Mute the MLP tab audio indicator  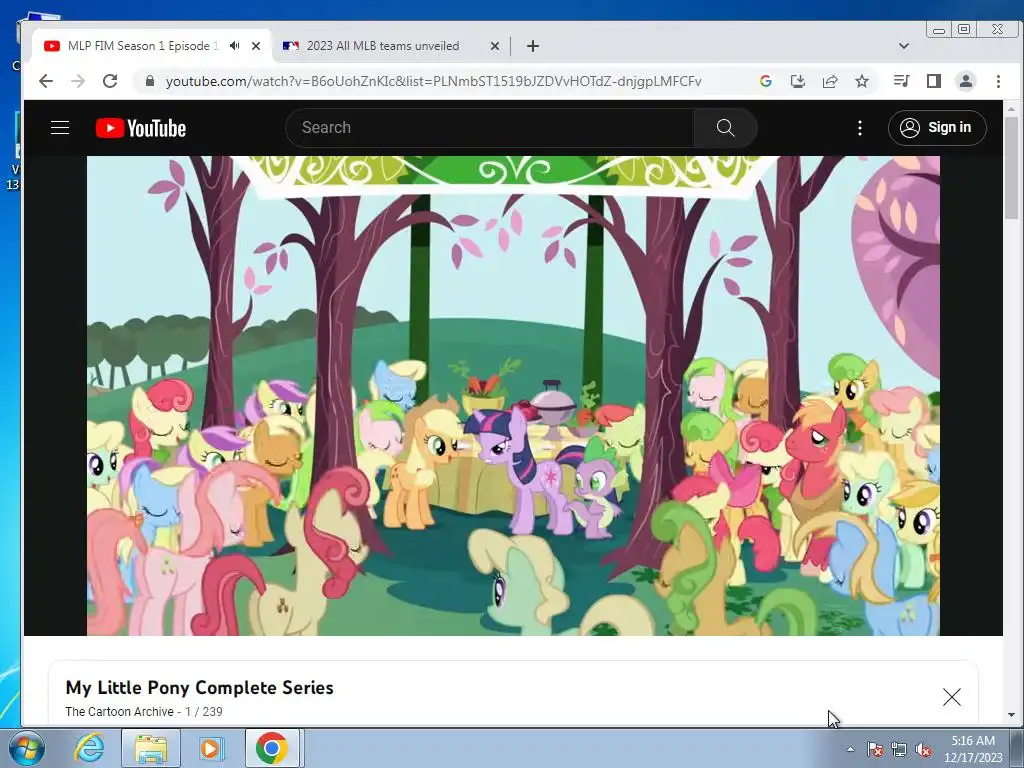click(234, 46)
